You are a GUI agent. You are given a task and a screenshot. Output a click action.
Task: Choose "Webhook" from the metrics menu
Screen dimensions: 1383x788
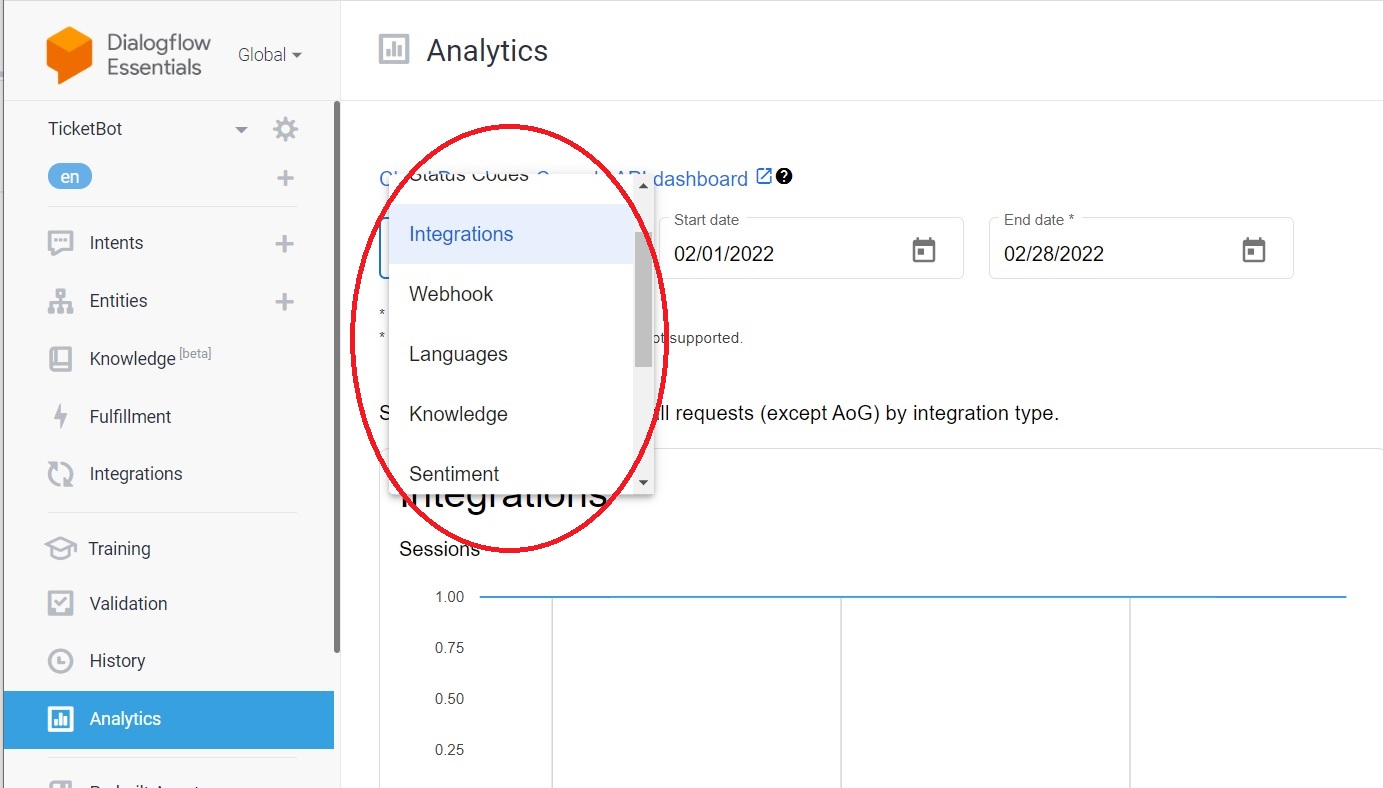(x=450, y=293)
